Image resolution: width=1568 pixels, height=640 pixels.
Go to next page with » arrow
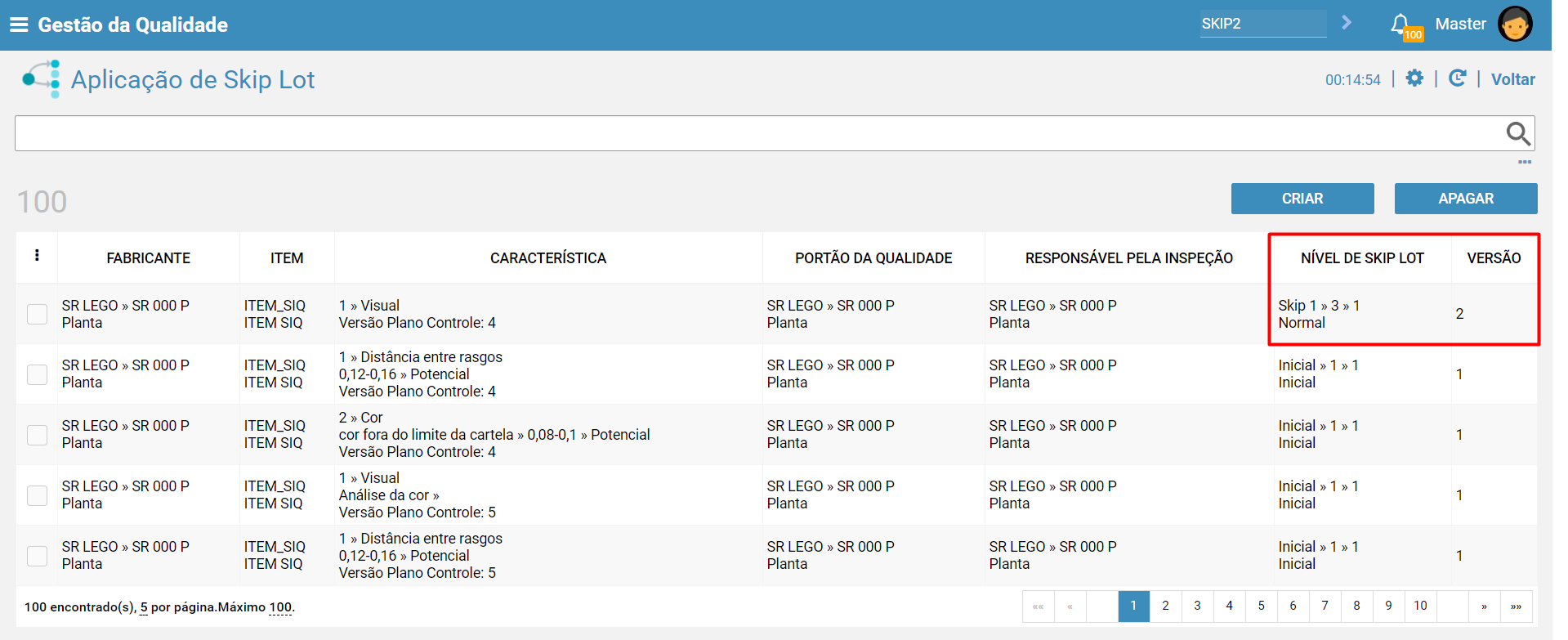coord(1484,606)
